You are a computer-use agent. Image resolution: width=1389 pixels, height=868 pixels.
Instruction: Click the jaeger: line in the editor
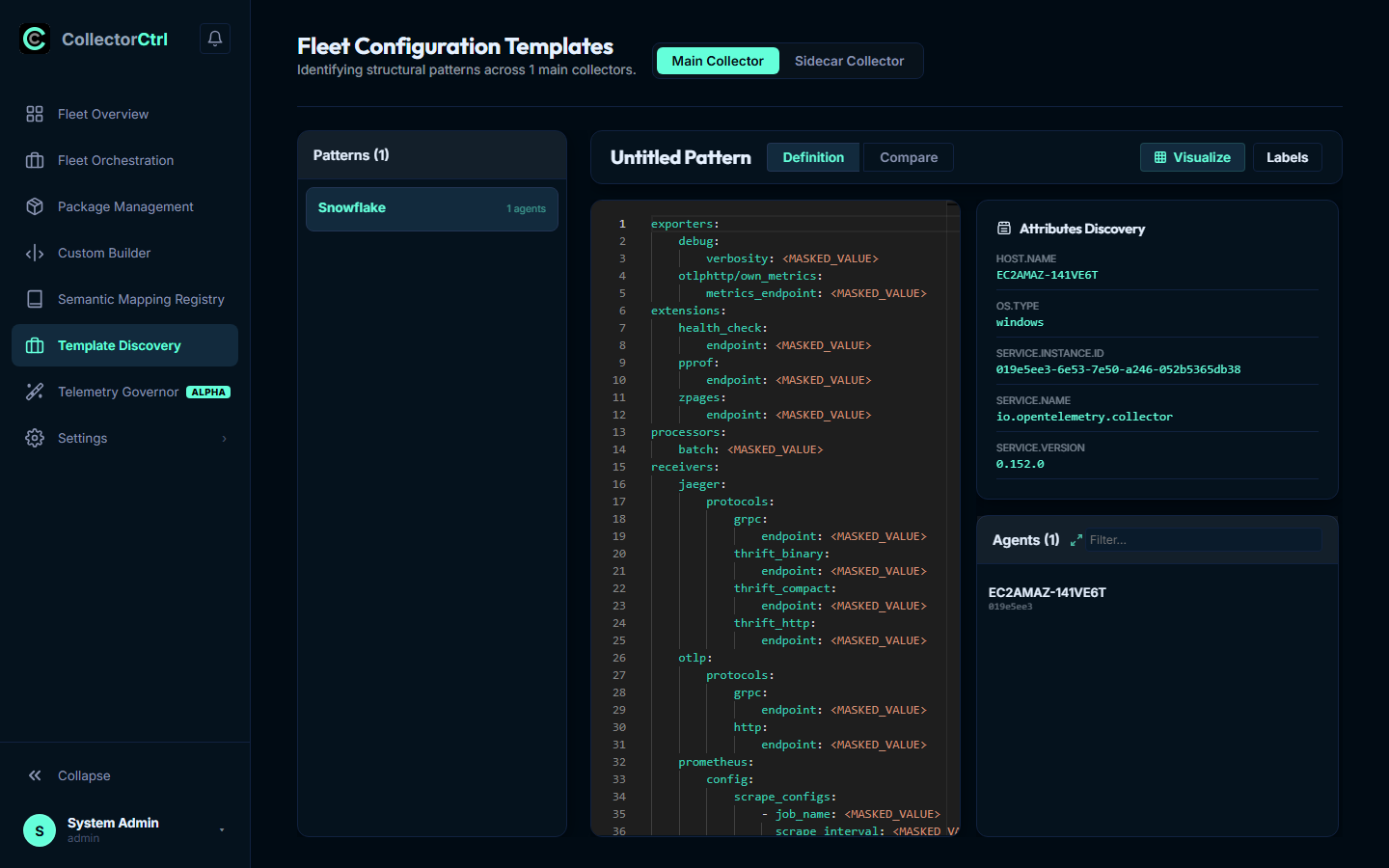(x=702, y=484)
